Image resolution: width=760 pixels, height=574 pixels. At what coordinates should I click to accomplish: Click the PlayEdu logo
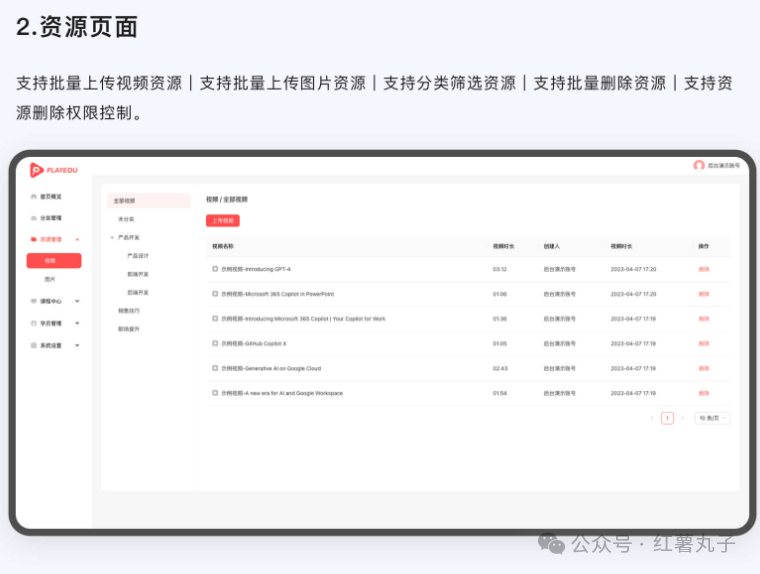click(53, 170)
